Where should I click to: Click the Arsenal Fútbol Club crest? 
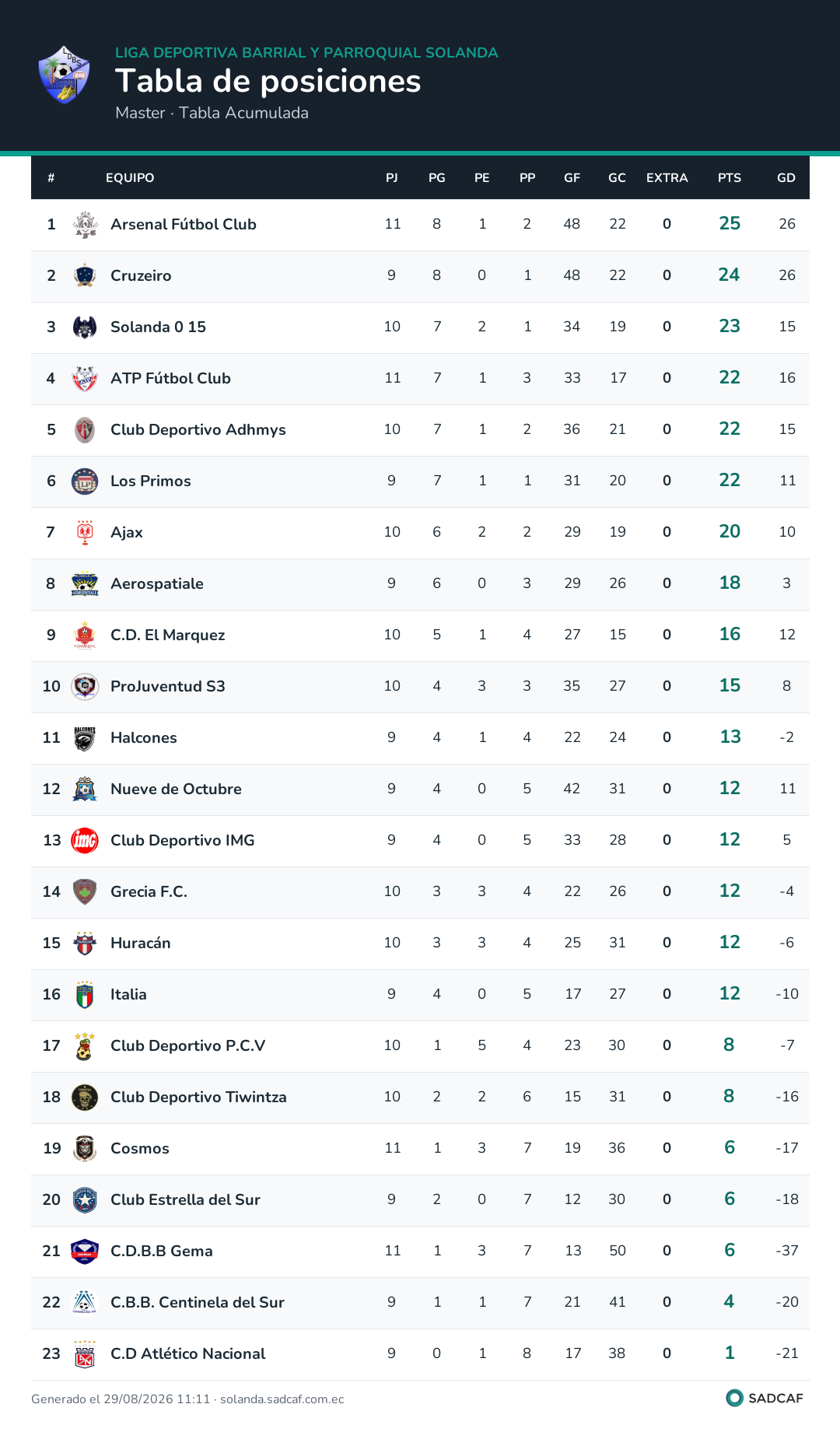coord(85,224)
